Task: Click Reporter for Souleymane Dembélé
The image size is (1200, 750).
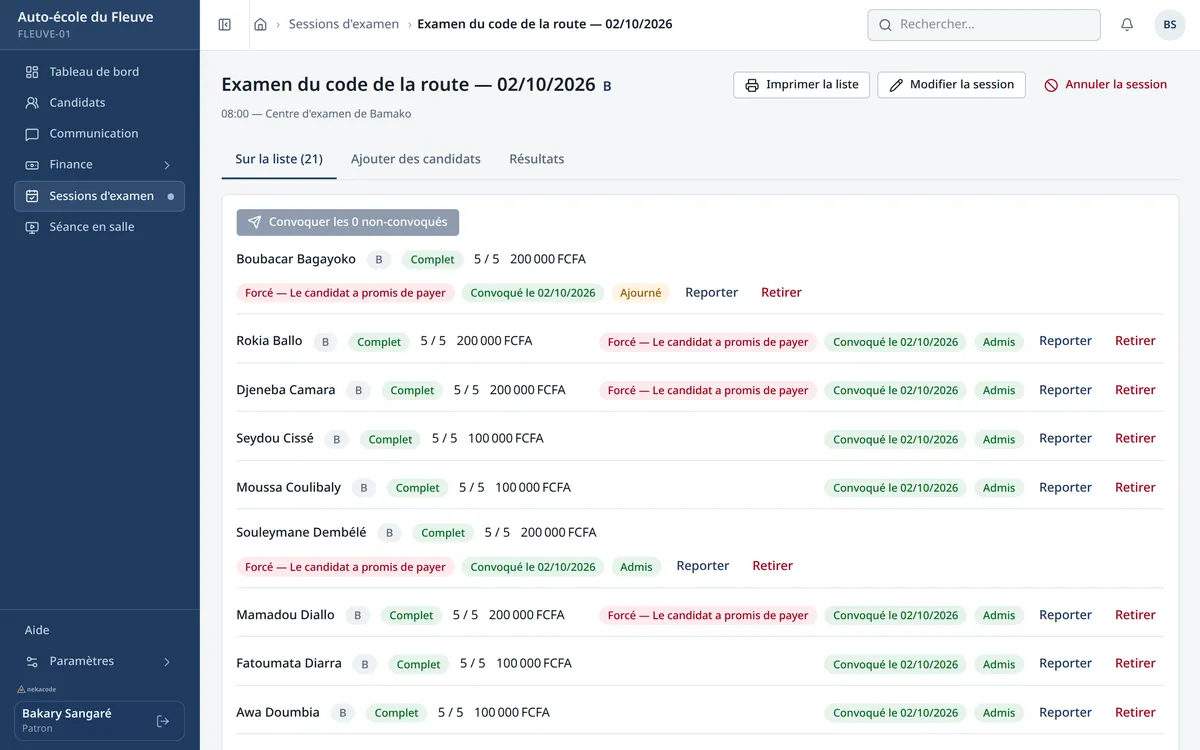Action: [703, 566]
